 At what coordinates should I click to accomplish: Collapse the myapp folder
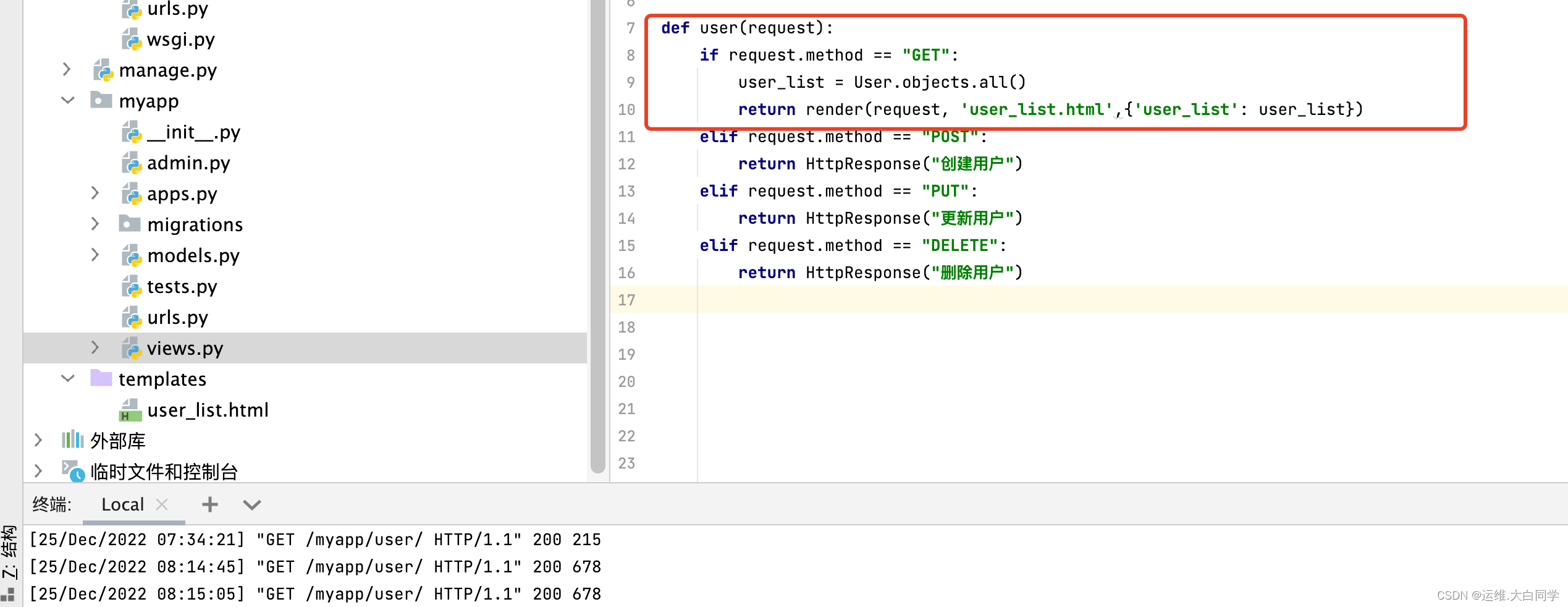pos(67,100)
